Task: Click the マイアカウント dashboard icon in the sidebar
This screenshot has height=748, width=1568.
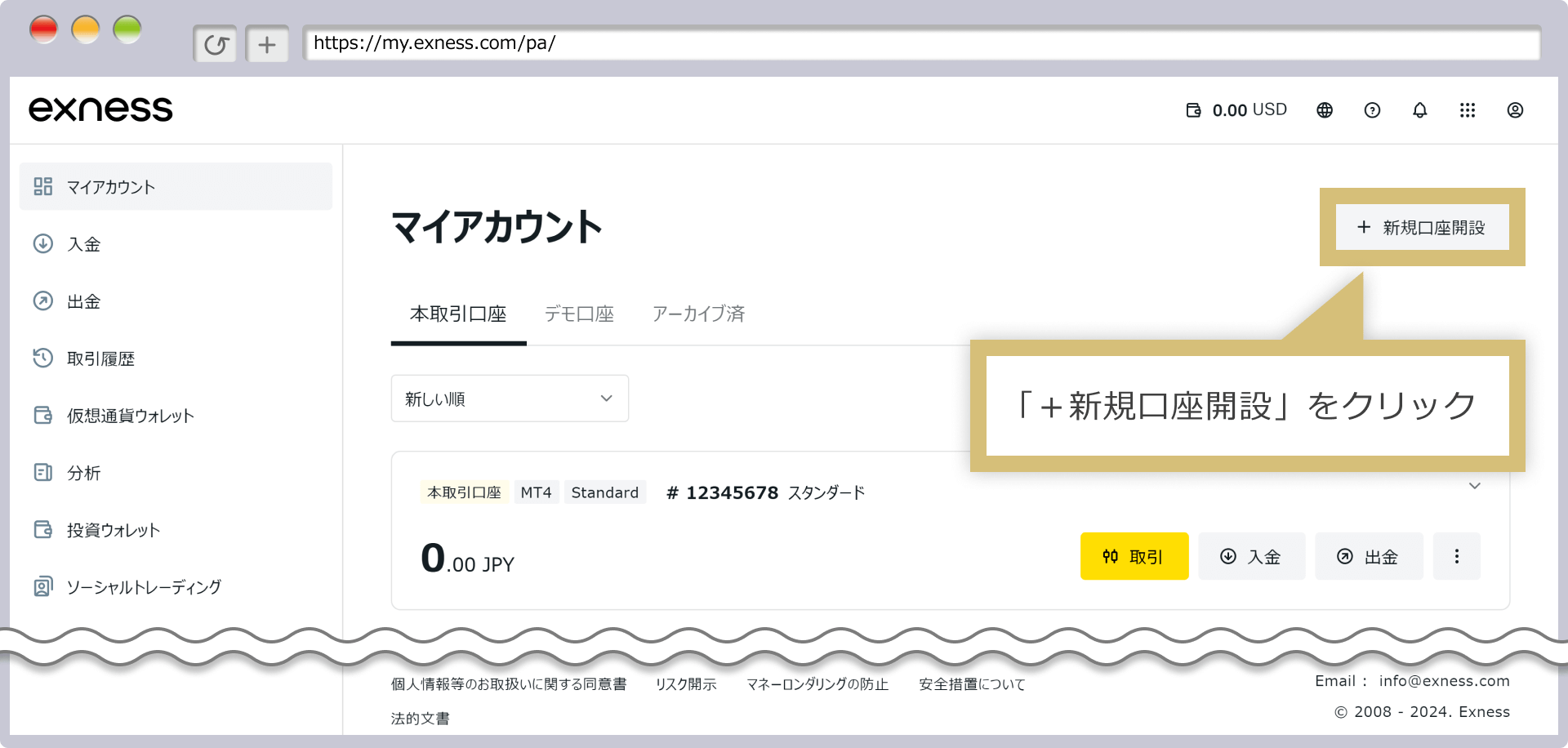Action: (43, 186)
